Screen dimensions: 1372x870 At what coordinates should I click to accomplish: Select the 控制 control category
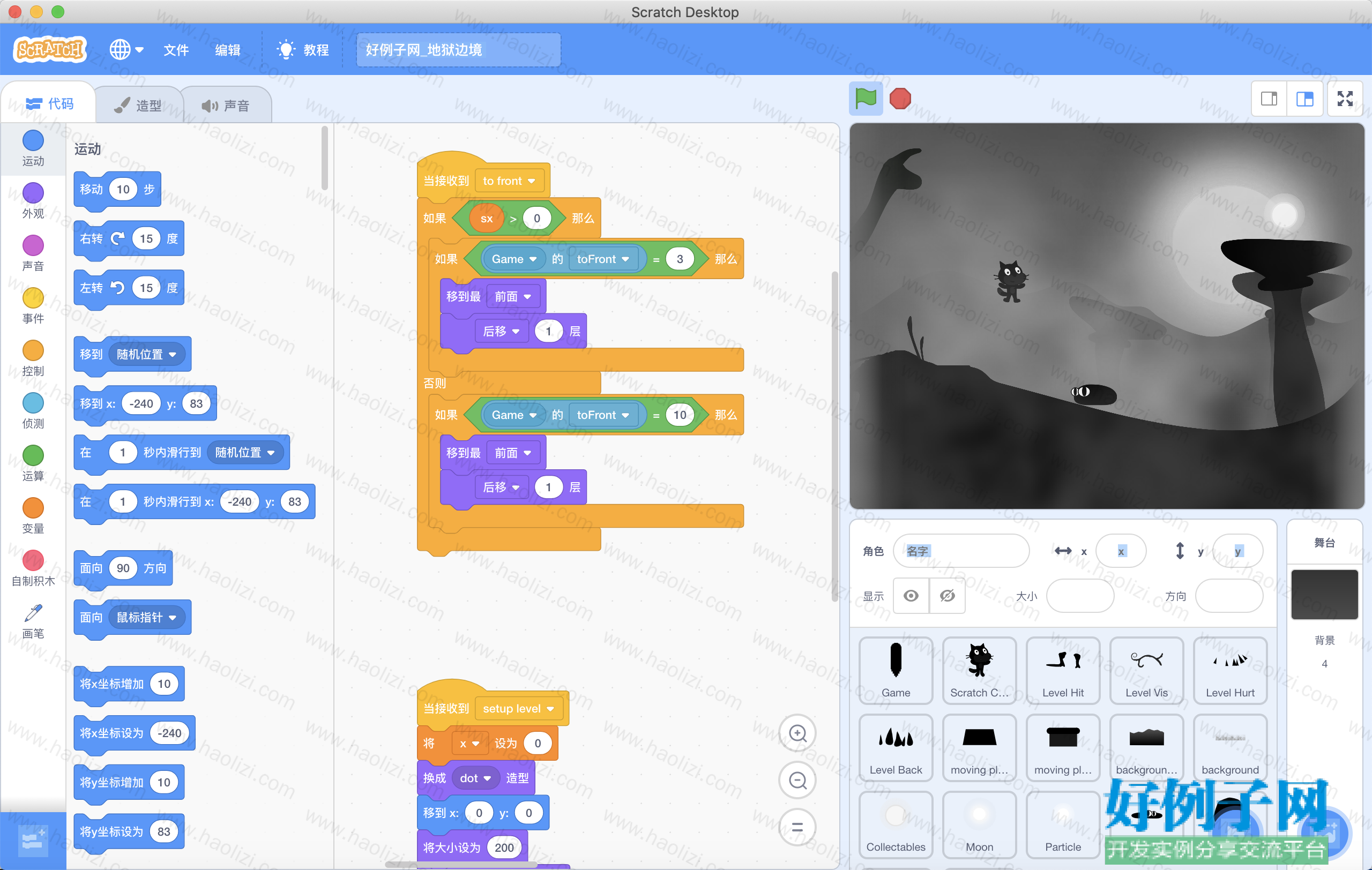coord(33,358)
